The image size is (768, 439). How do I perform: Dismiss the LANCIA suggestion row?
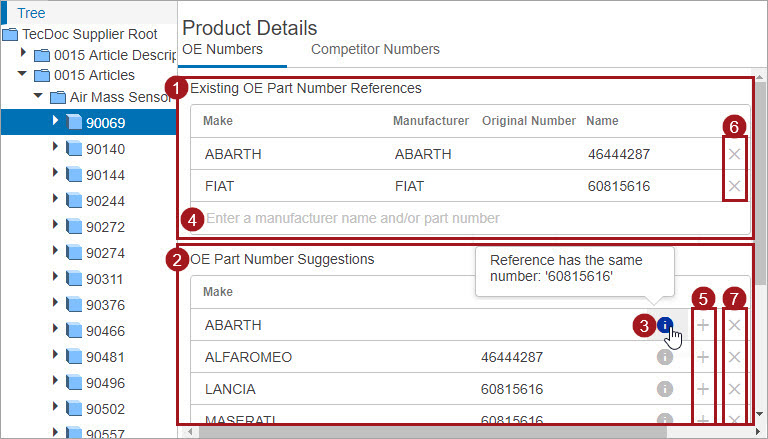(x=734, y=389)
